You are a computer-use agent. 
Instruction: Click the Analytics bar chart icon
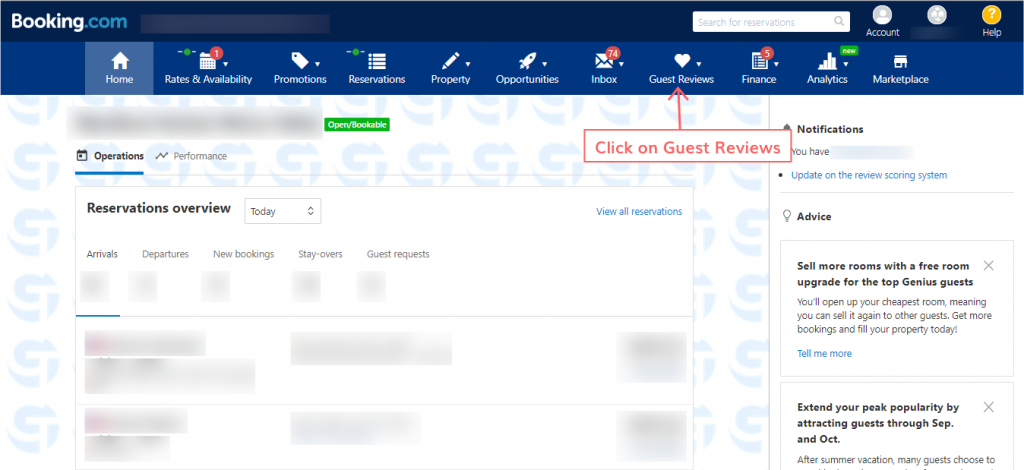[827, 61]
